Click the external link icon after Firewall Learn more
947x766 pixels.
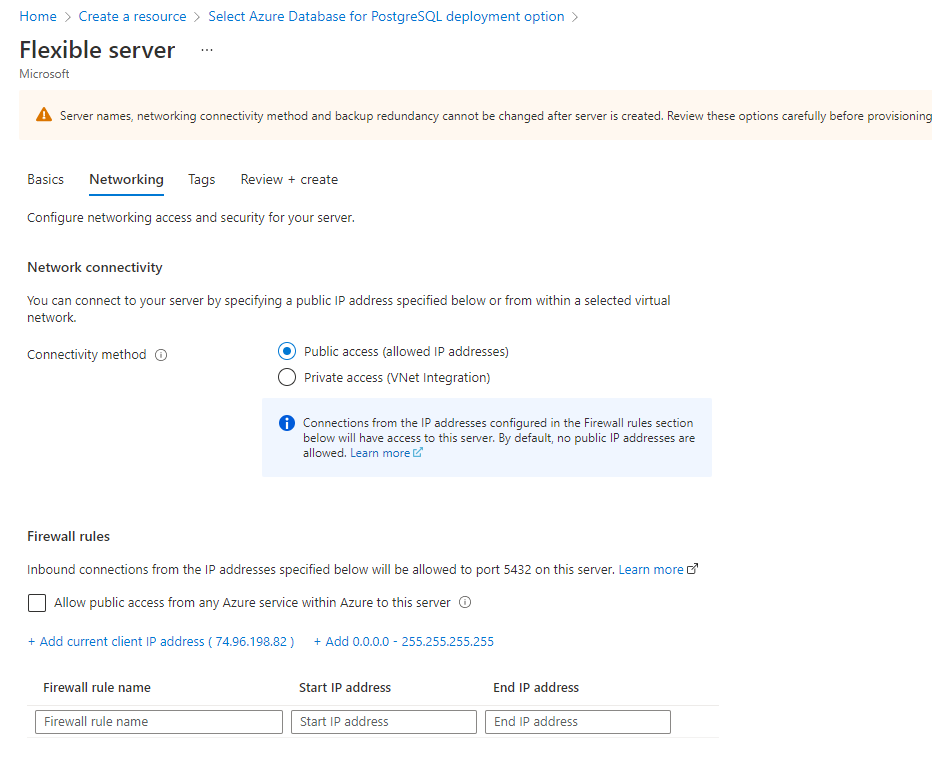coord(693,568)
